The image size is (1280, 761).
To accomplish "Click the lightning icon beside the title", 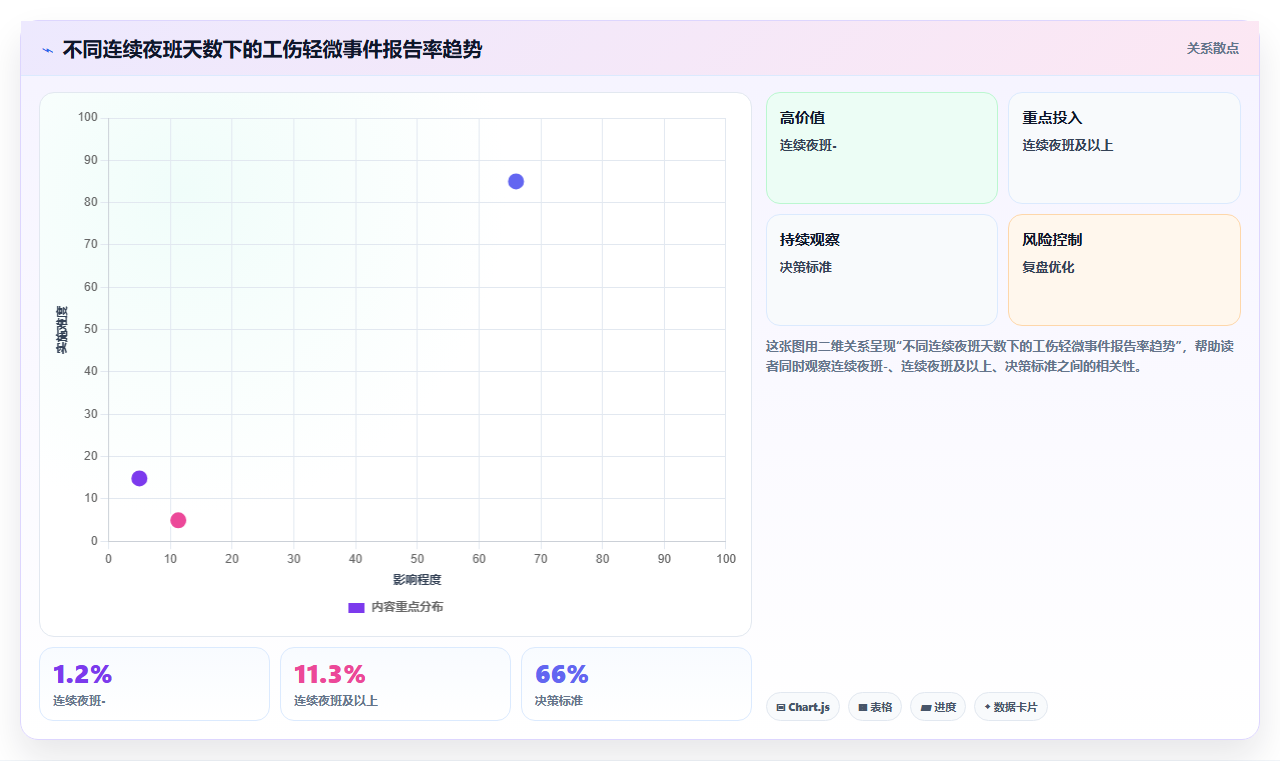I will pos(47,50).
